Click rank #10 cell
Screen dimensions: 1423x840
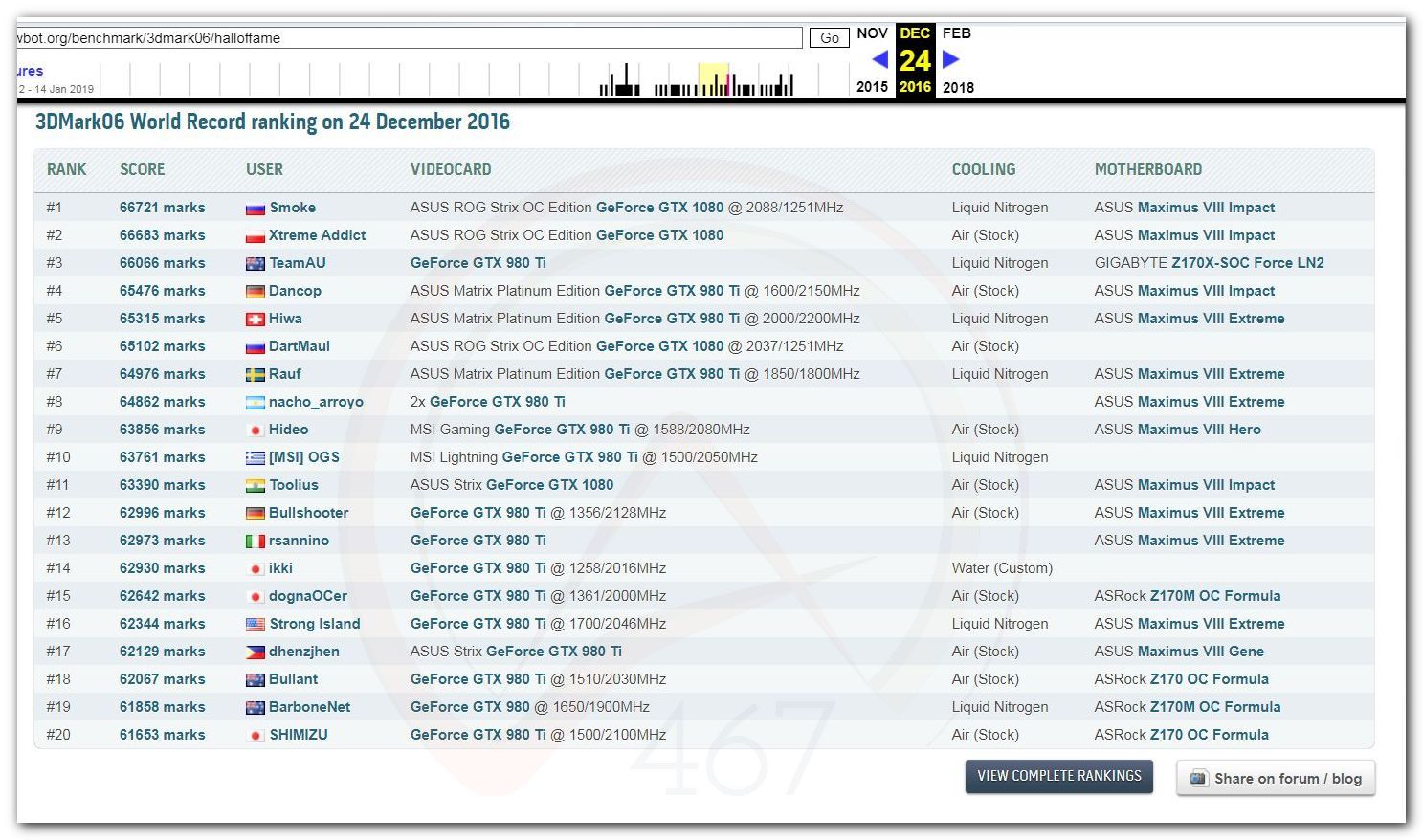[x=58, y=457]
